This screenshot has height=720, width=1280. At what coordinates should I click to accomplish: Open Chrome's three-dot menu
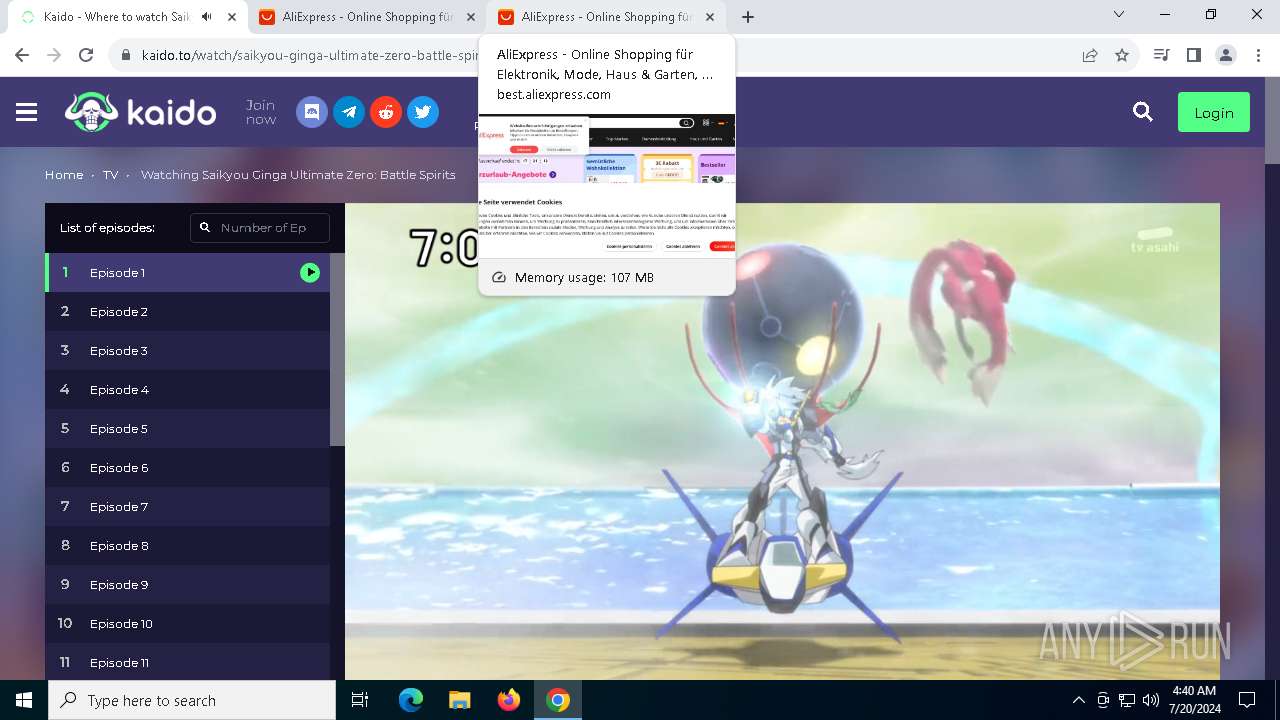[x=1257, y=55]
